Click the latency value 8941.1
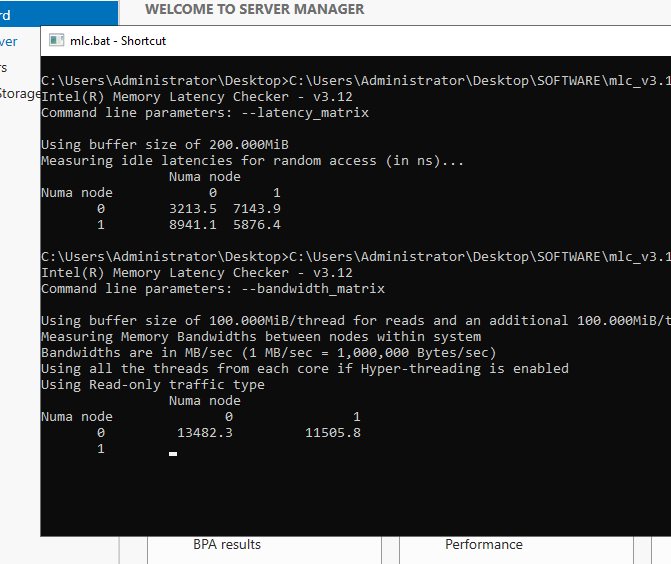 click(193, 225)
